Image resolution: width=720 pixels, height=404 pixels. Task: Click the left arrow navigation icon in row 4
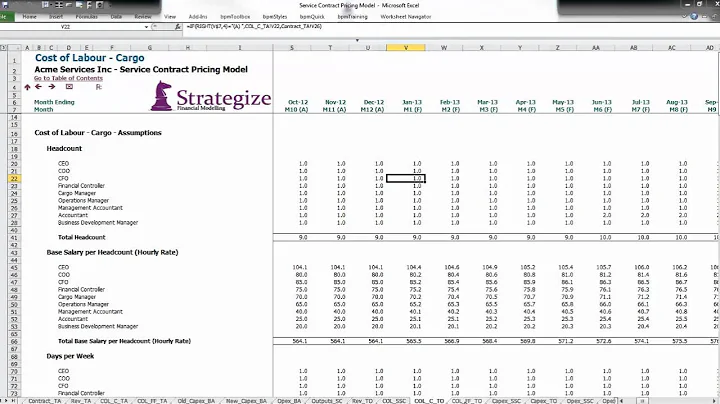pyautogui.click(x=39, y=86)
